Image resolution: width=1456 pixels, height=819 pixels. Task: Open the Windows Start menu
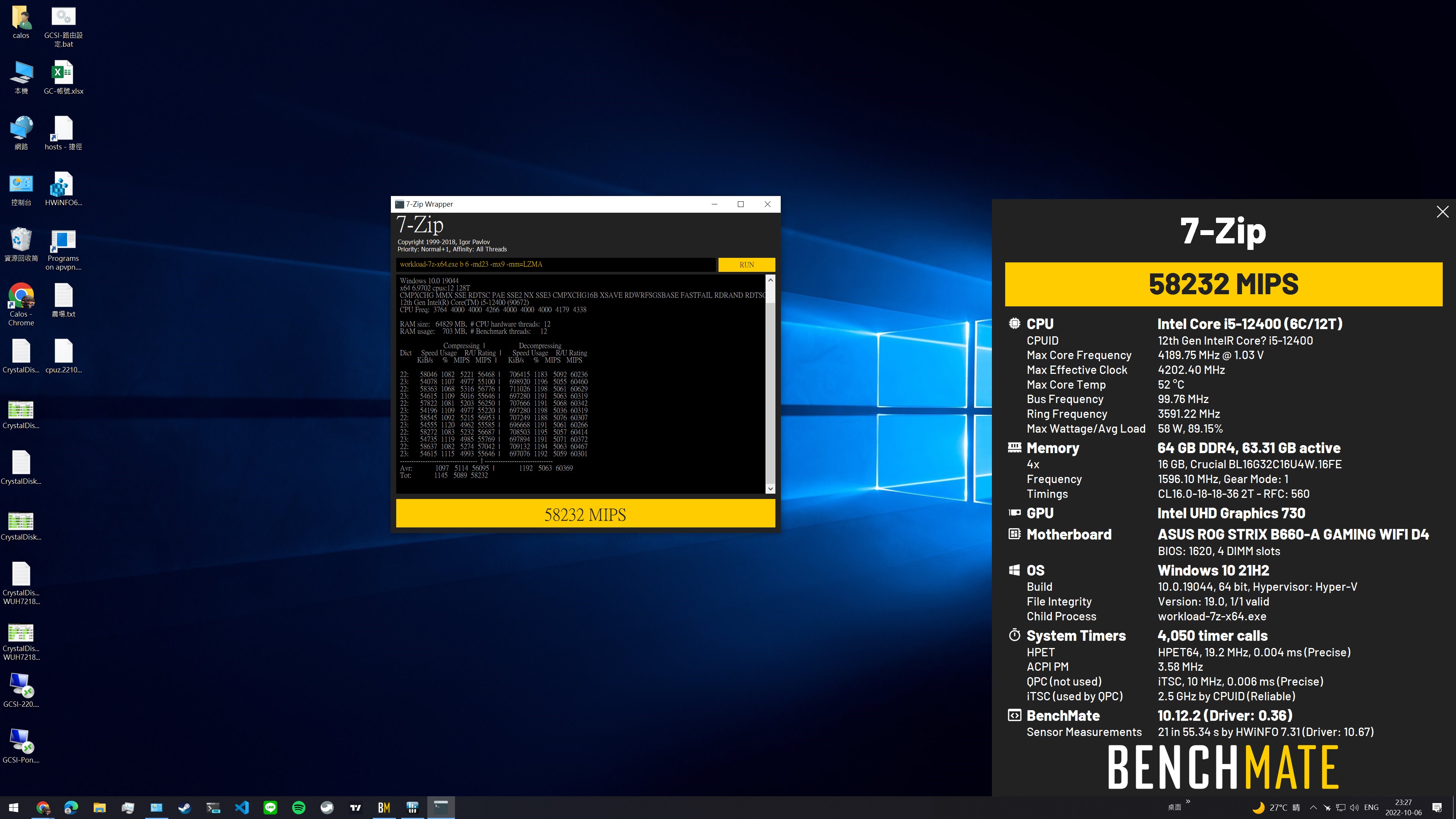coord(14,807)
